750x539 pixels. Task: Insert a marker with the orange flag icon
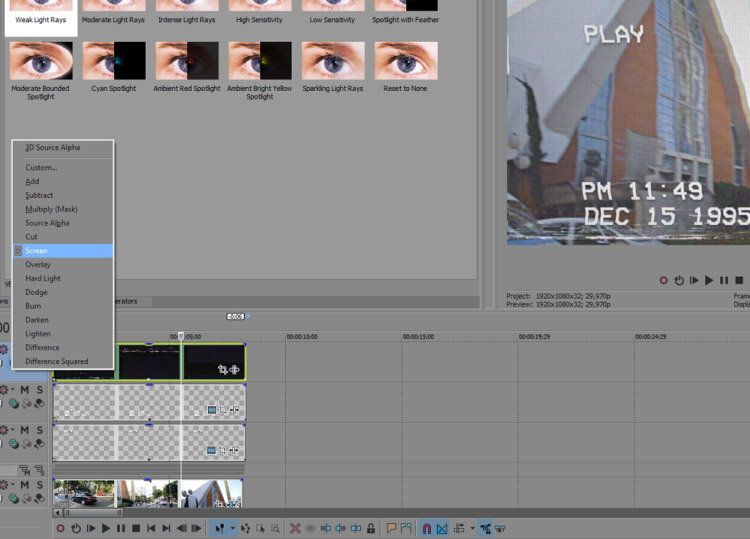[391, 528]
